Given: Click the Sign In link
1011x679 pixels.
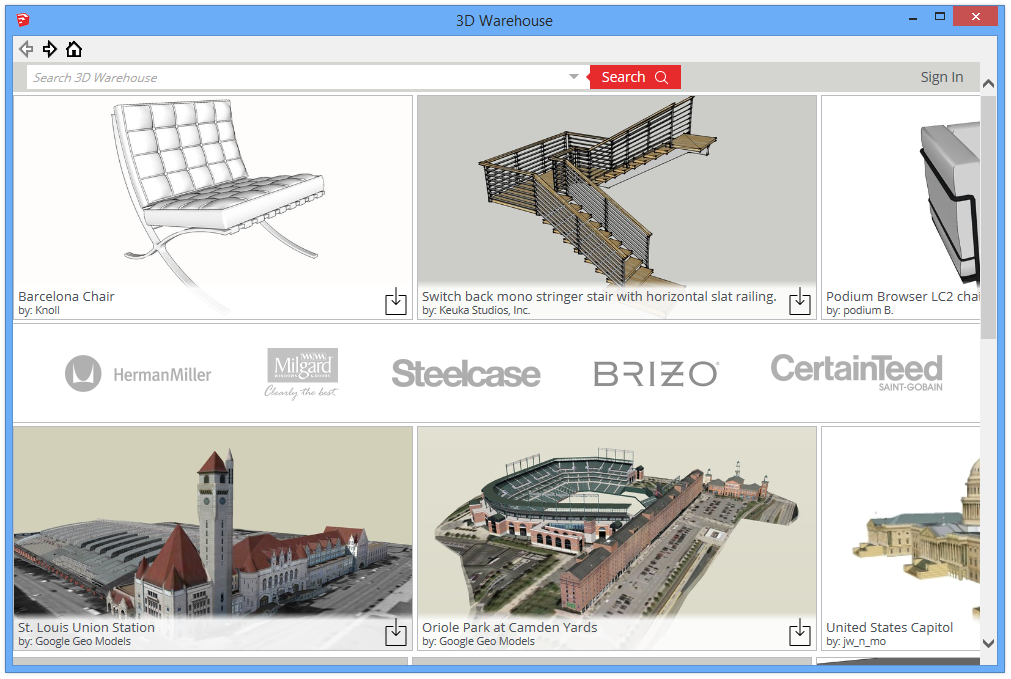Looking at the screenshot, I should pyautogui.click(x=941, y=77).
